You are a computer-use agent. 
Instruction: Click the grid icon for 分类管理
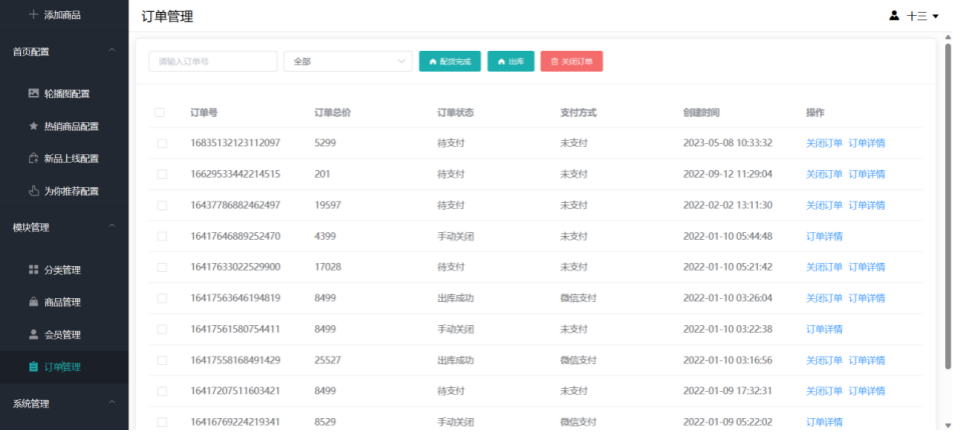click(x=33, y=270)
